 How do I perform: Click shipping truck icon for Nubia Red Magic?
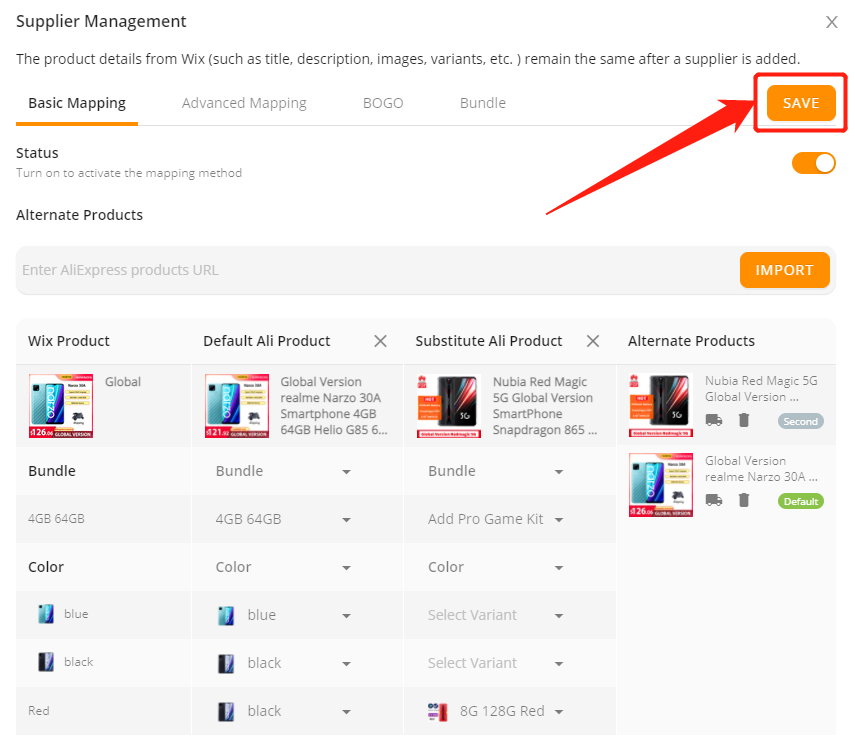[x=714, y=420]
